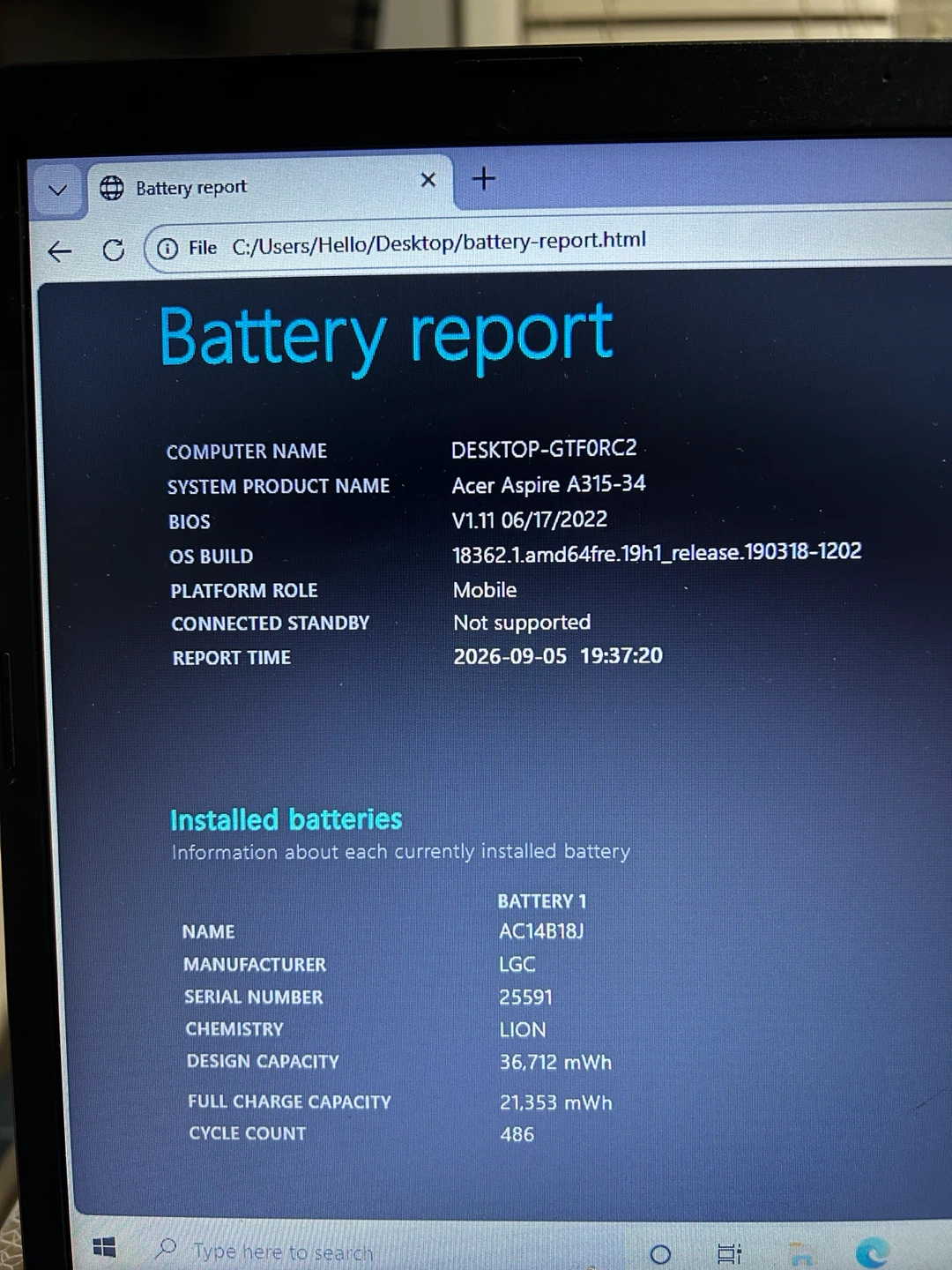Click full charge capacity 21,353 mWh
This screenshot has height=1270, width=952.
555,1103
